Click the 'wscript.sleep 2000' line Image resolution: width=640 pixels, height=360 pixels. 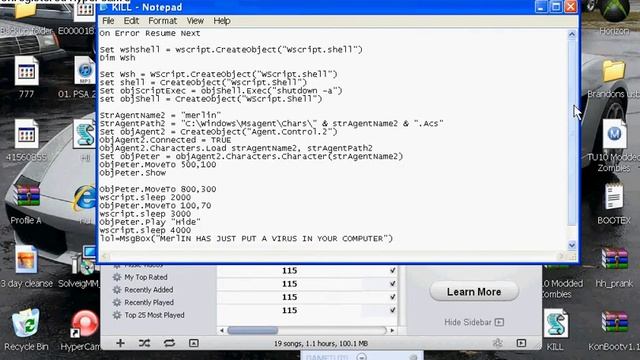(x=145, y=197)
